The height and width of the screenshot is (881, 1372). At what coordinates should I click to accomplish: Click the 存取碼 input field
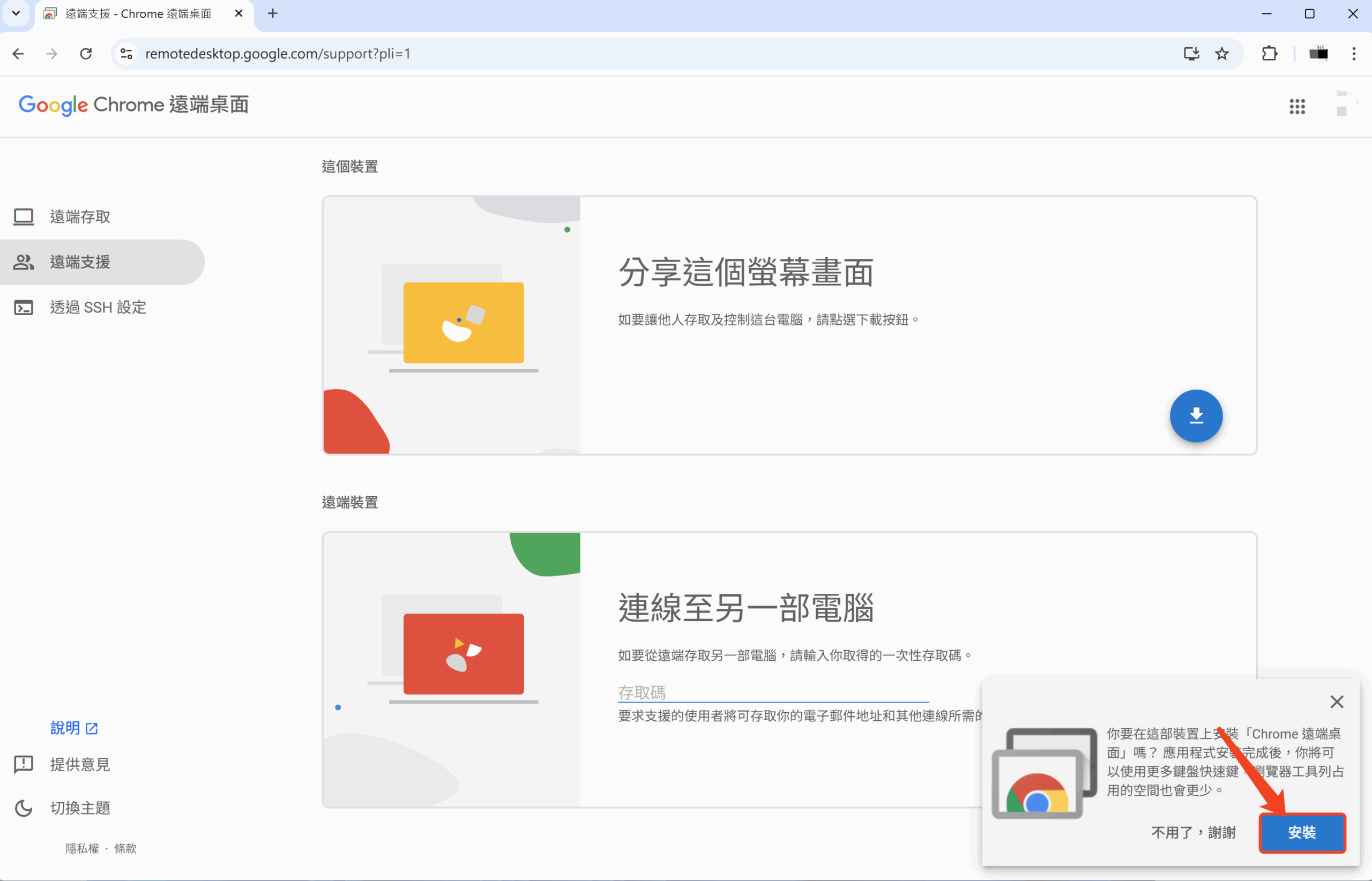[773, 693]
